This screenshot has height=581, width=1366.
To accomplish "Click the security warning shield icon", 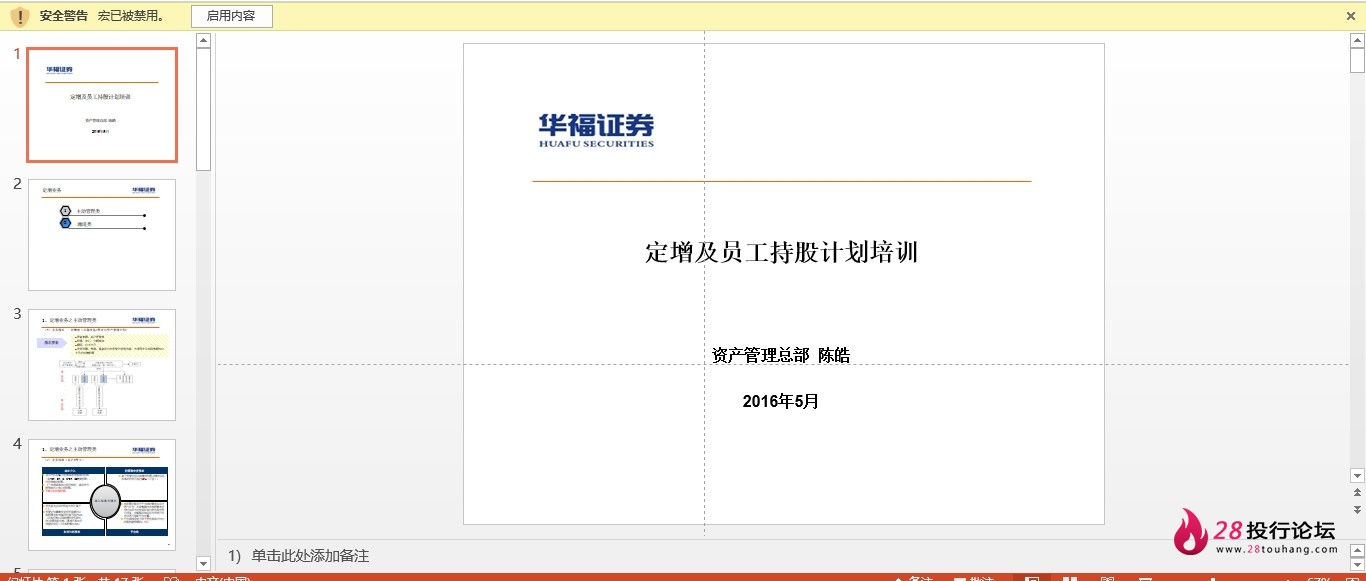I will 19,17.
